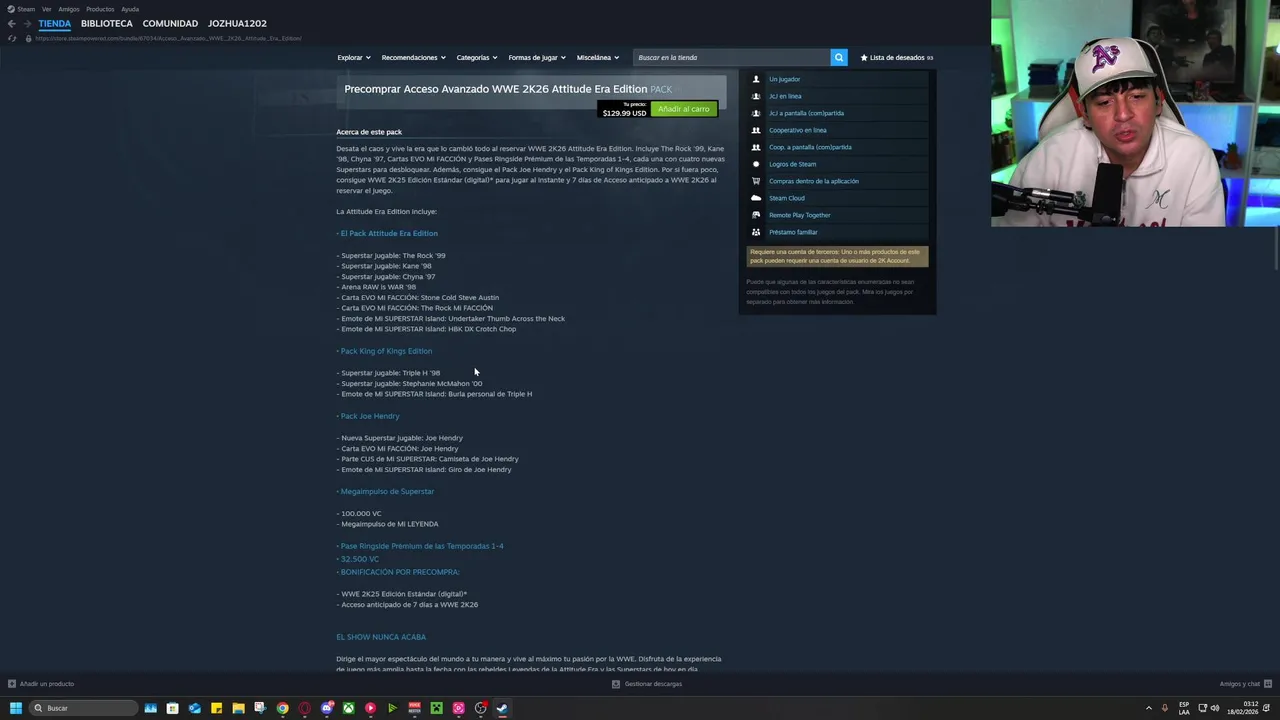Add the pack with Añadir al carro
The image size is (1280, 720).
coord(683,109)
